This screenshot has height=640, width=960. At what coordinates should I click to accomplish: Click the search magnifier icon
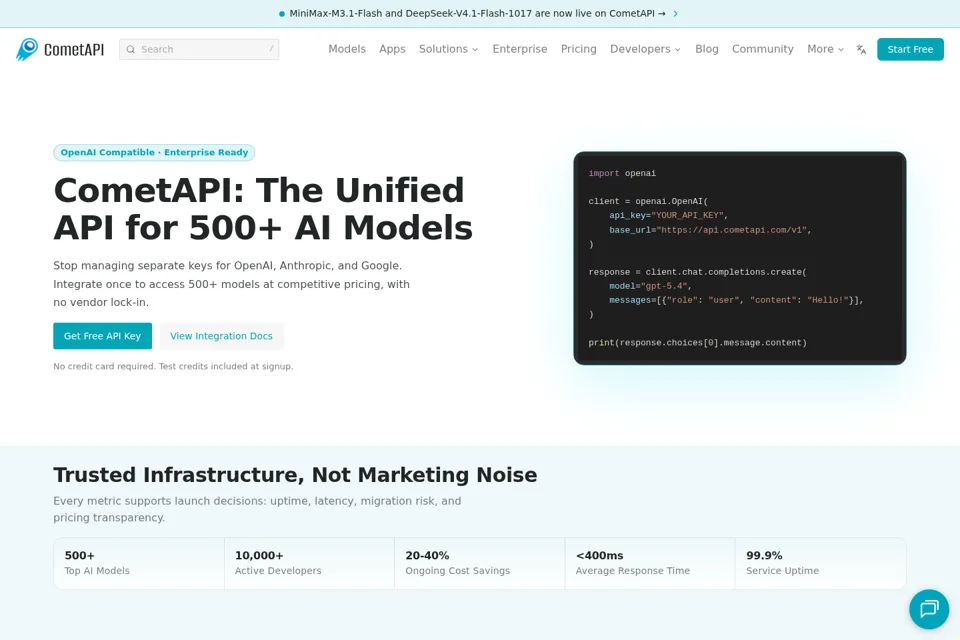[x=130, y=50]
